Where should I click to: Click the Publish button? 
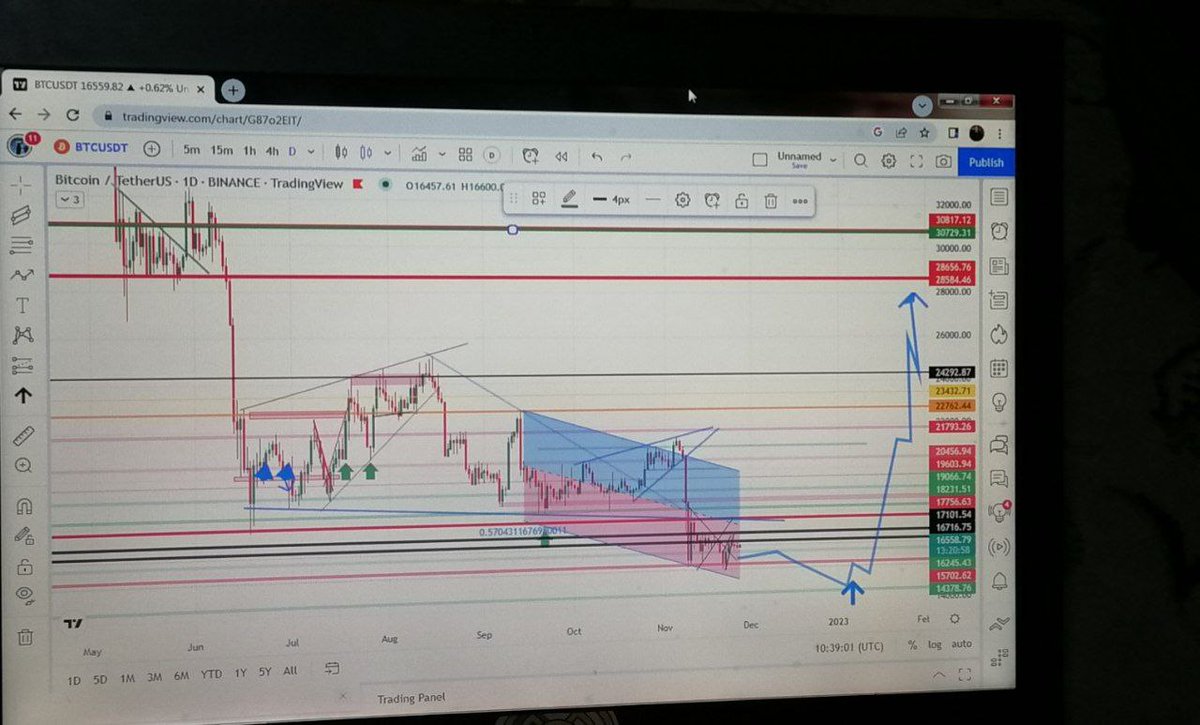(x=986, y=162)
